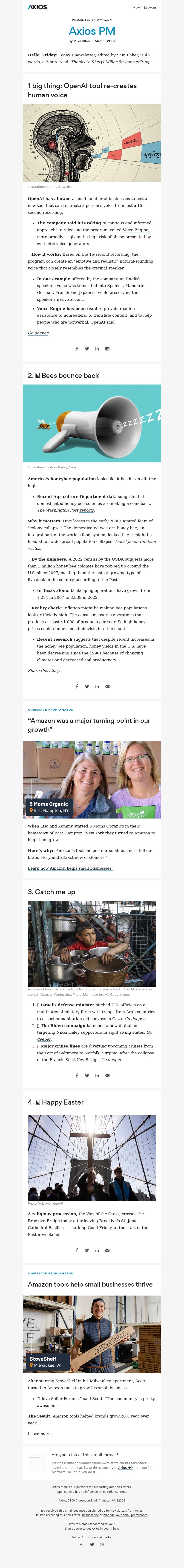Open the high risk of abuse link
Viewport: 184px width, 1568px height.
tap(107, 237)
